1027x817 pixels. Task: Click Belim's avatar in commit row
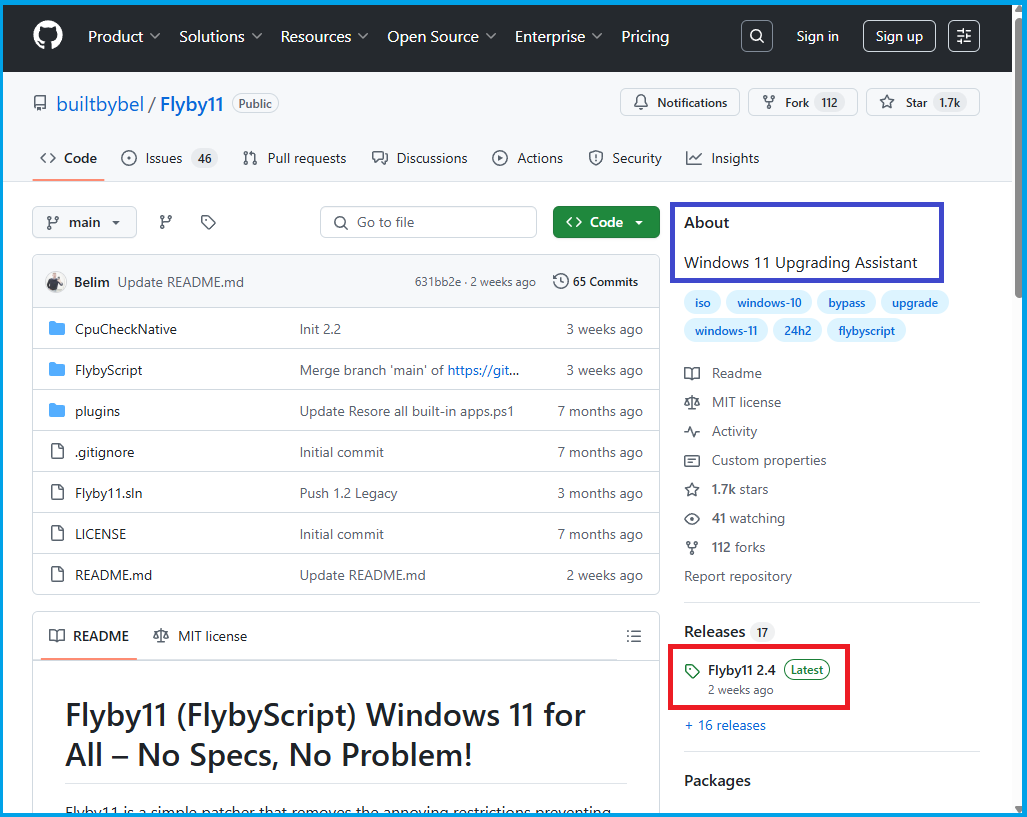pyautogui.click(x=56, y=282)
